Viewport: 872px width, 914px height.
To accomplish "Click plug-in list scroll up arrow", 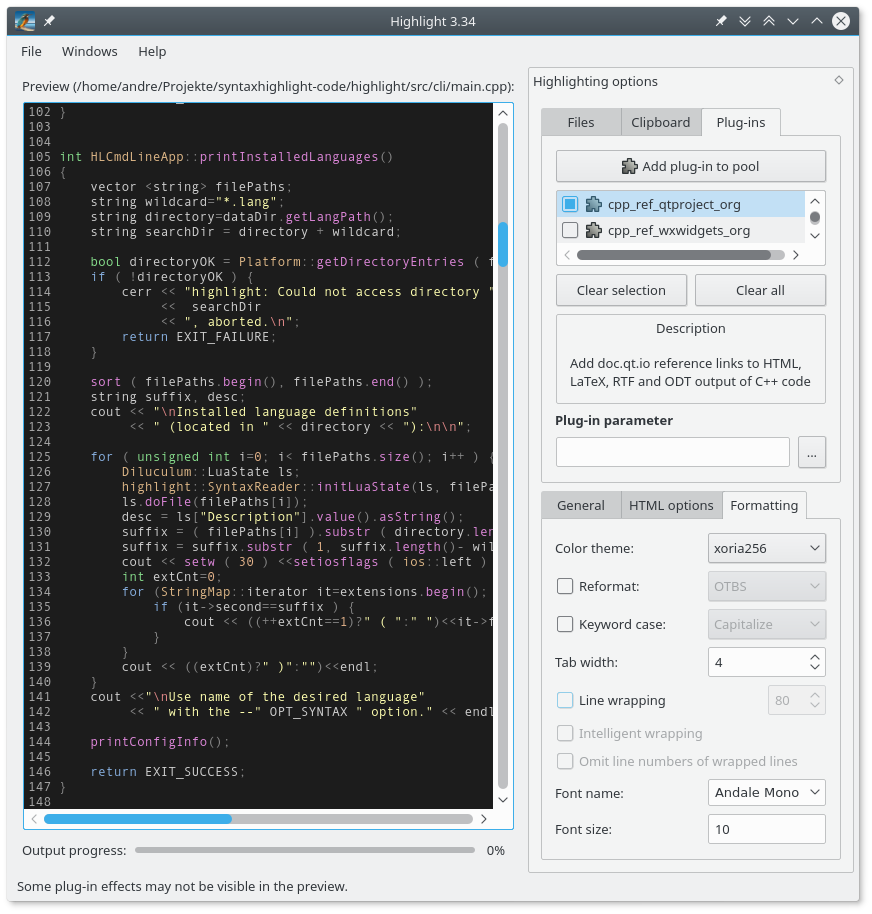I will coord(815,201).
